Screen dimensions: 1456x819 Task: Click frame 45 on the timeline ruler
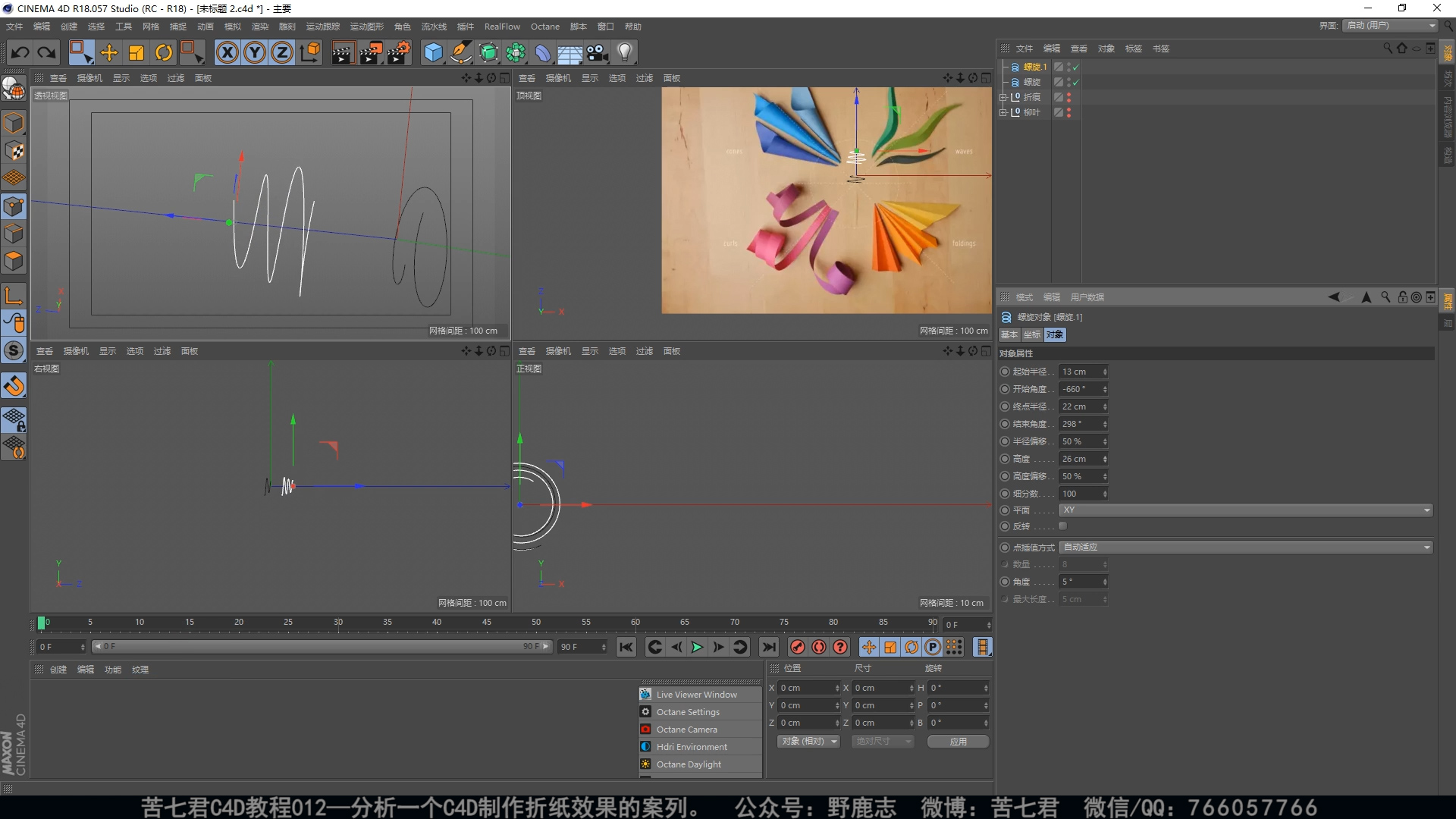click(486, 623)
